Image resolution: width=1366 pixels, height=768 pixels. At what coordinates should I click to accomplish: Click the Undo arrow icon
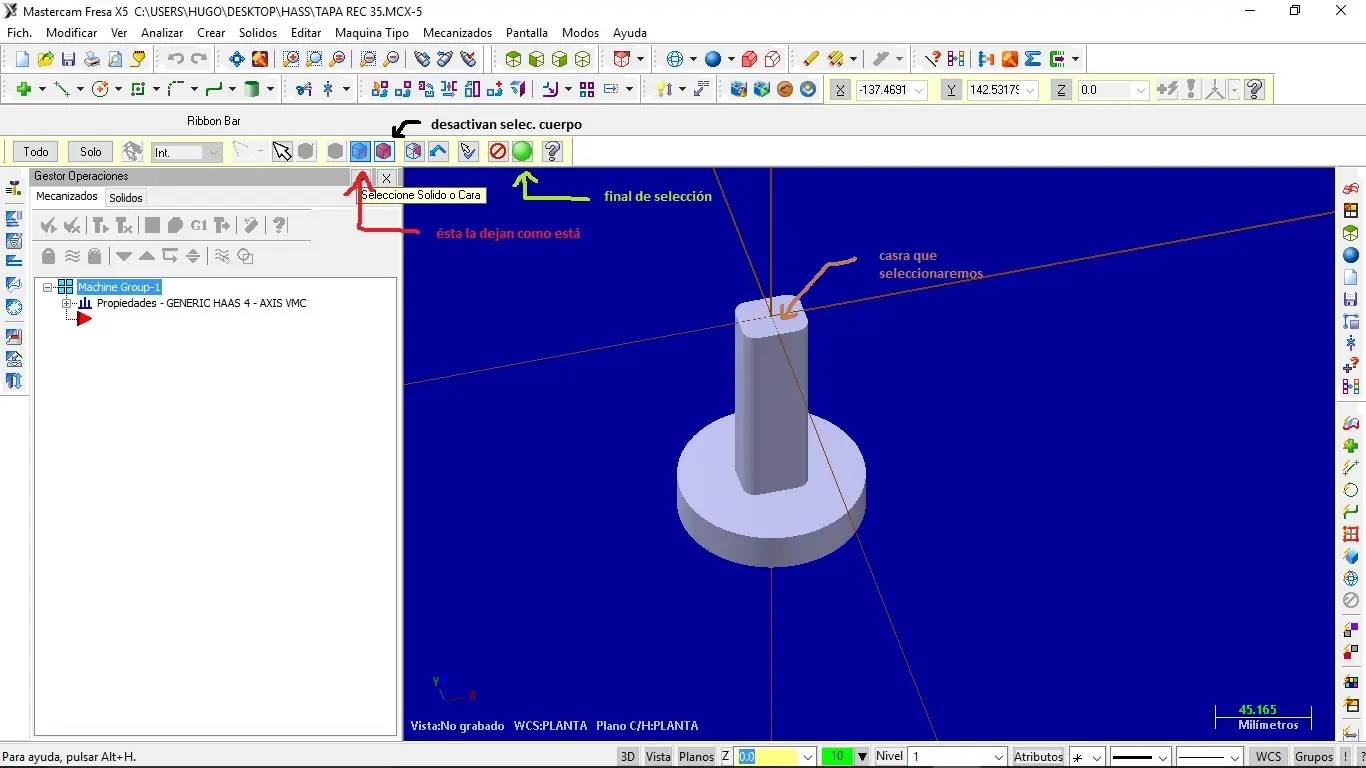click(x=175, y=59)
